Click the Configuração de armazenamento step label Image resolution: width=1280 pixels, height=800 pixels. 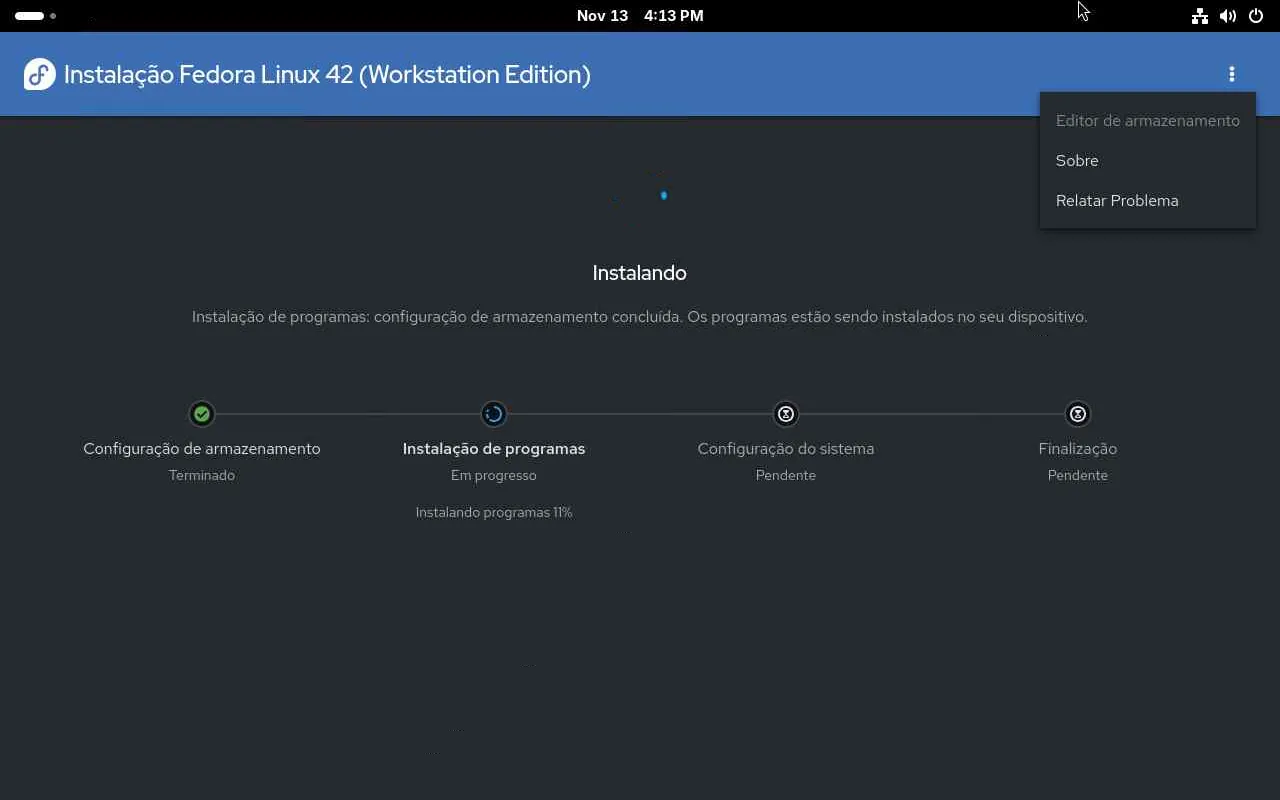pos(202,449)
